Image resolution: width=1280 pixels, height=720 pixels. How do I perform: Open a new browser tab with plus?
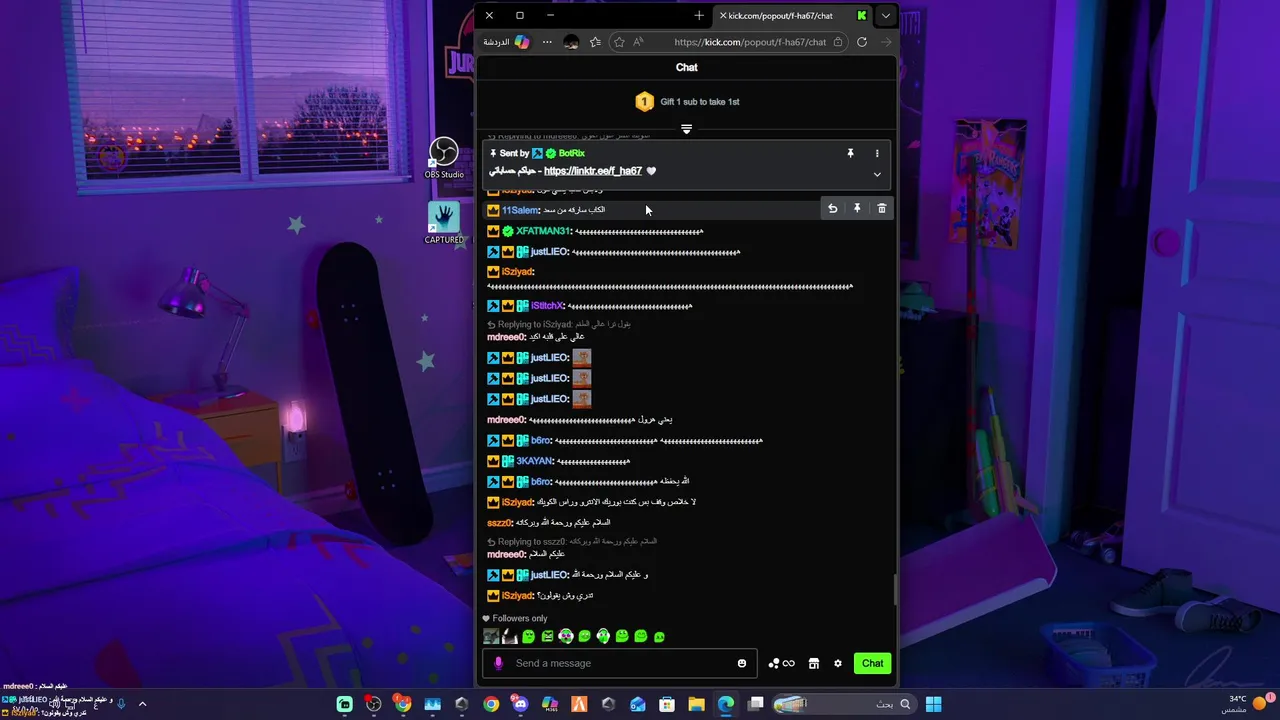pos(698,15)
